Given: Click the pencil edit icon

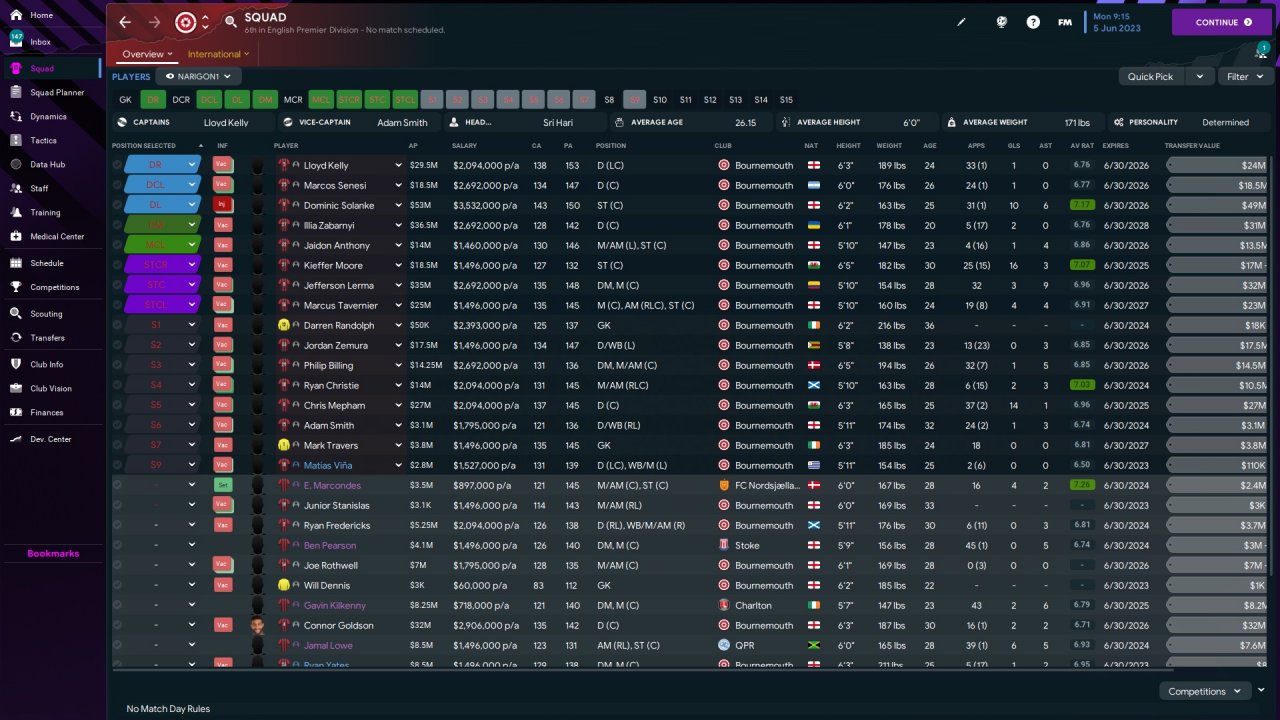Looking at the screenshot, I should pos(962,22).
